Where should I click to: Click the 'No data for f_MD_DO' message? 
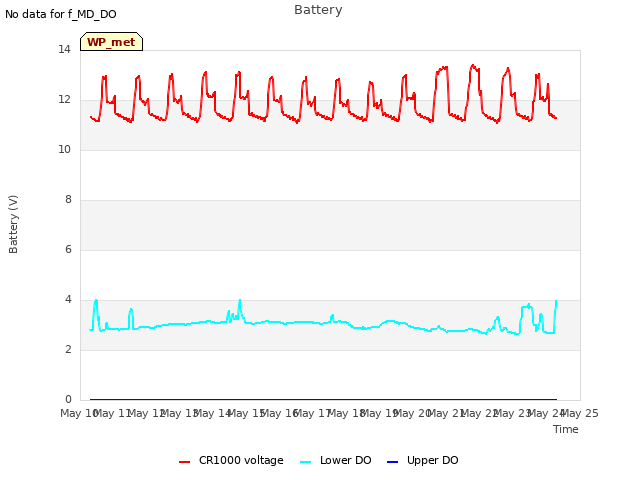click(x=61, y=14)
